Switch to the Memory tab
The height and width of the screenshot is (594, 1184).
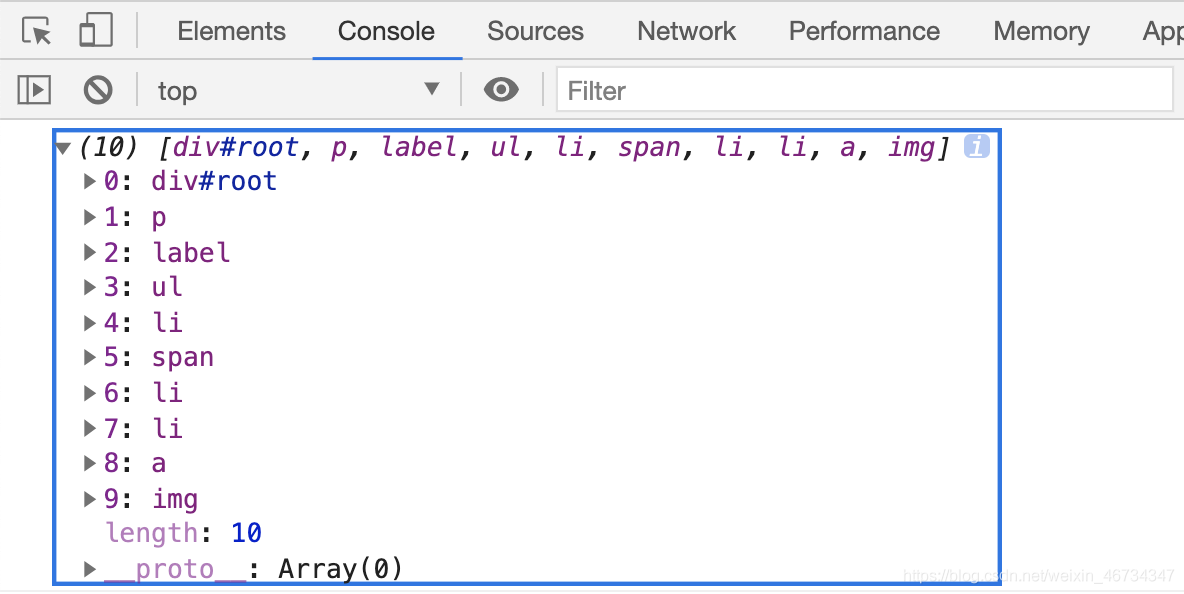(x=1041, y=31)
